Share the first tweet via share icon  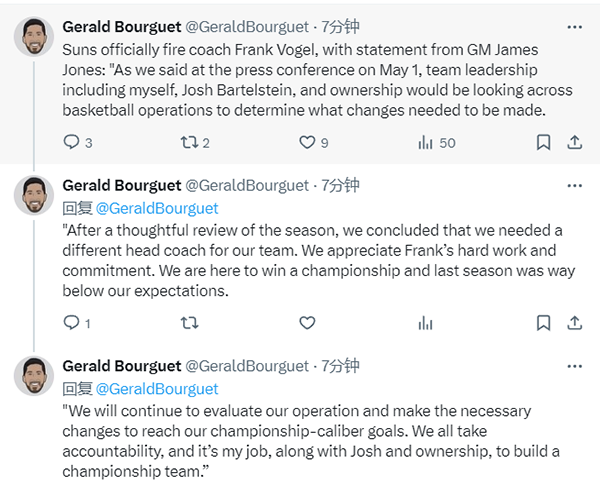pos(574,142)
